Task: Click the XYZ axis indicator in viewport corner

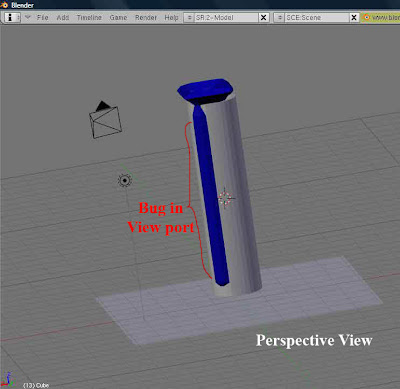Action: point(7,380)
